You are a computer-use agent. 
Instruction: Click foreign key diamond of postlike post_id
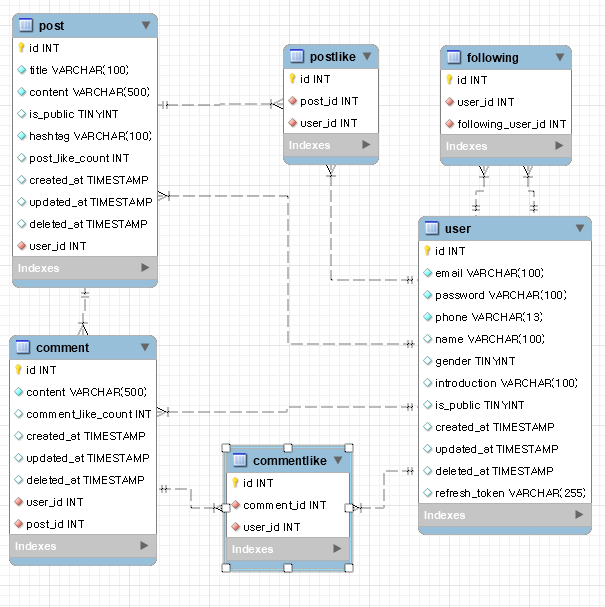(293, 101)
